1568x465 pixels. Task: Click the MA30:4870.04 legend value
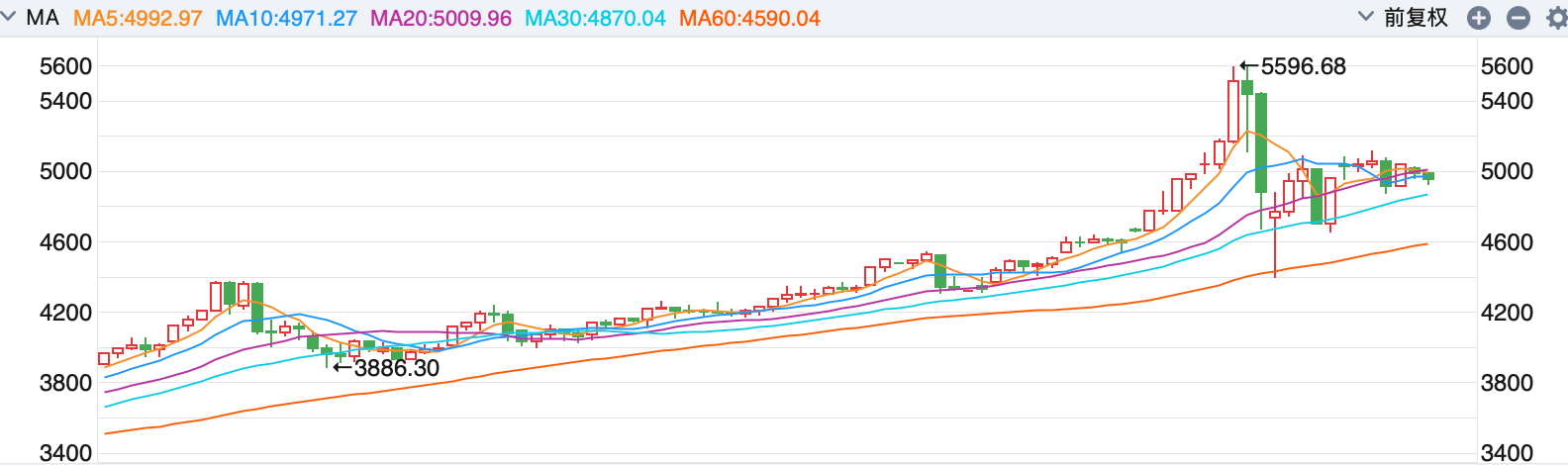[x=595, y=18]
